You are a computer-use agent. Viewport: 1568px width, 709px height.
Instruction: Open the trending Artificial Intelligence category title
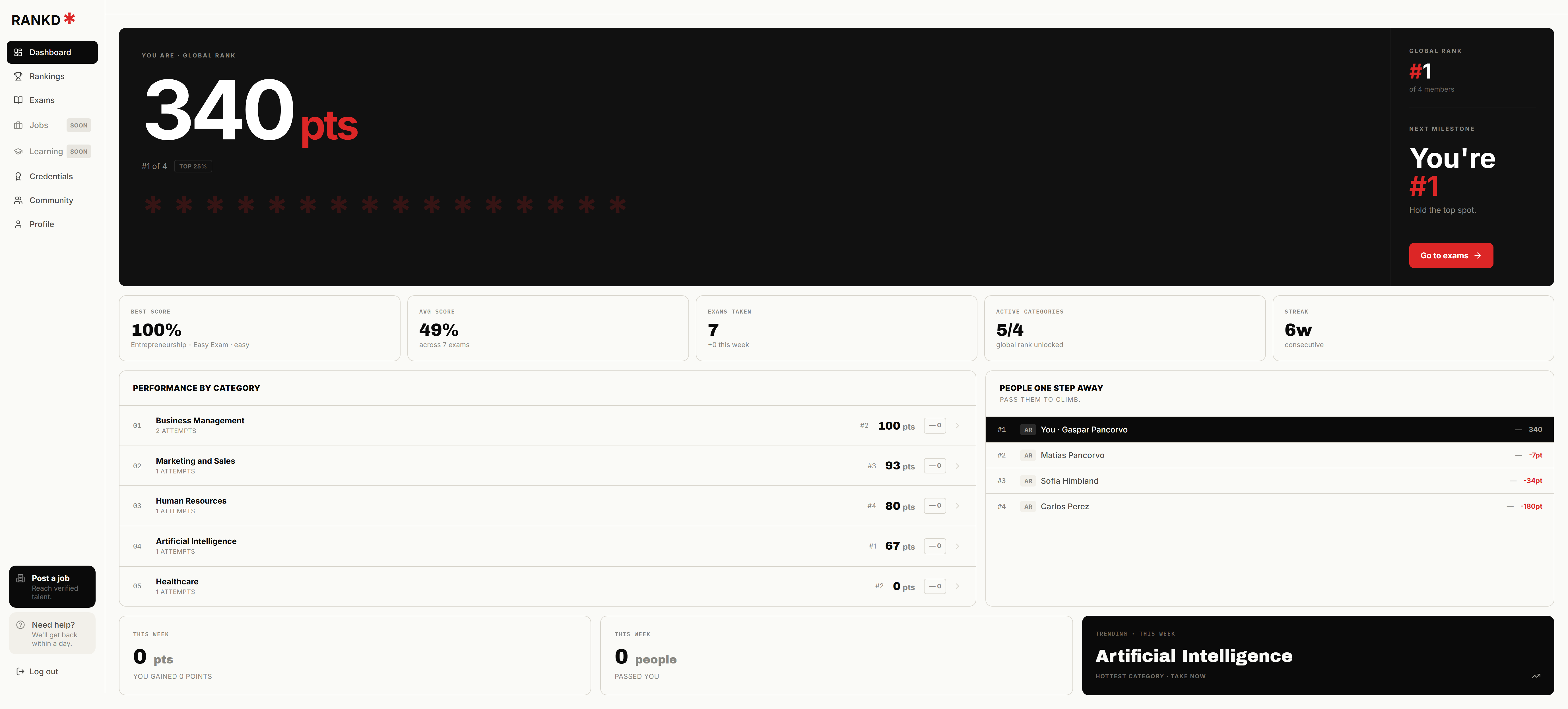pyautogui.click(x=1194, y=656)
